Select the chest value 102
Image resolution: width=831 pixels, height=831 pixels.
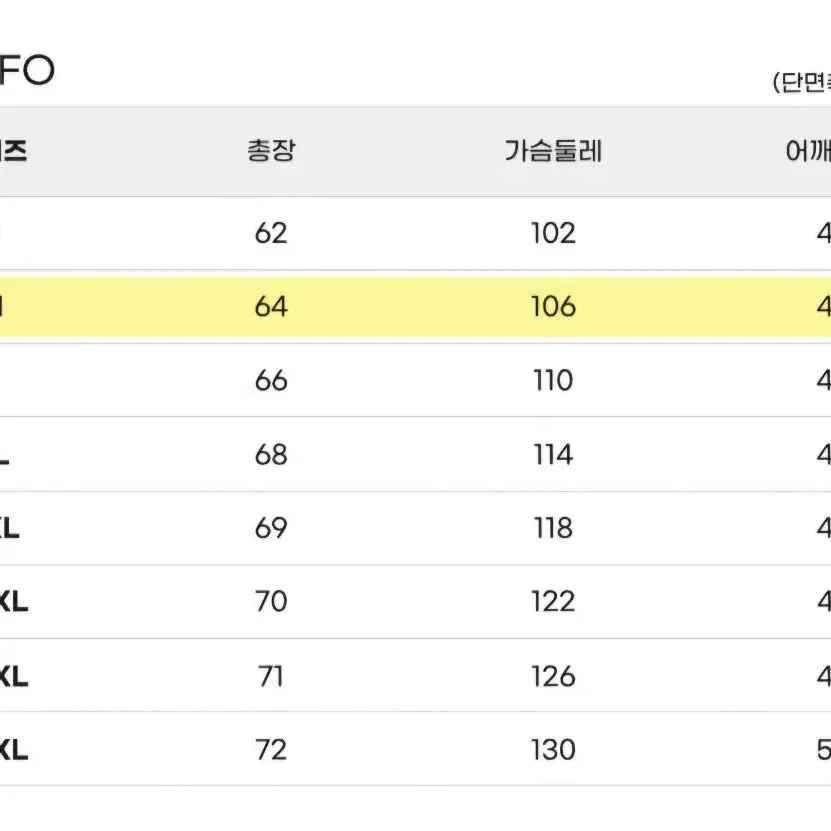(x=553, y=233)
